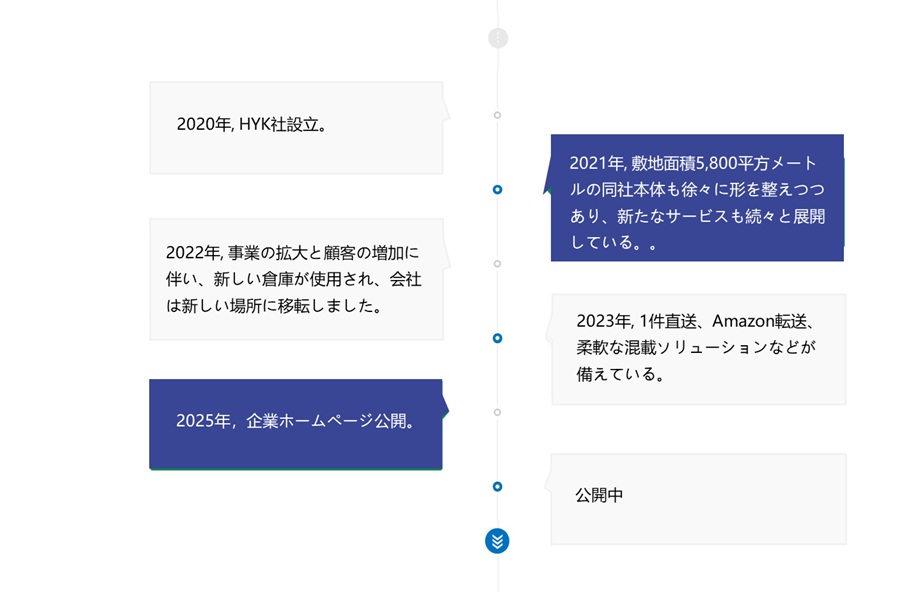Click the timeline dot beside the 2025 entry

click(497, 412)
